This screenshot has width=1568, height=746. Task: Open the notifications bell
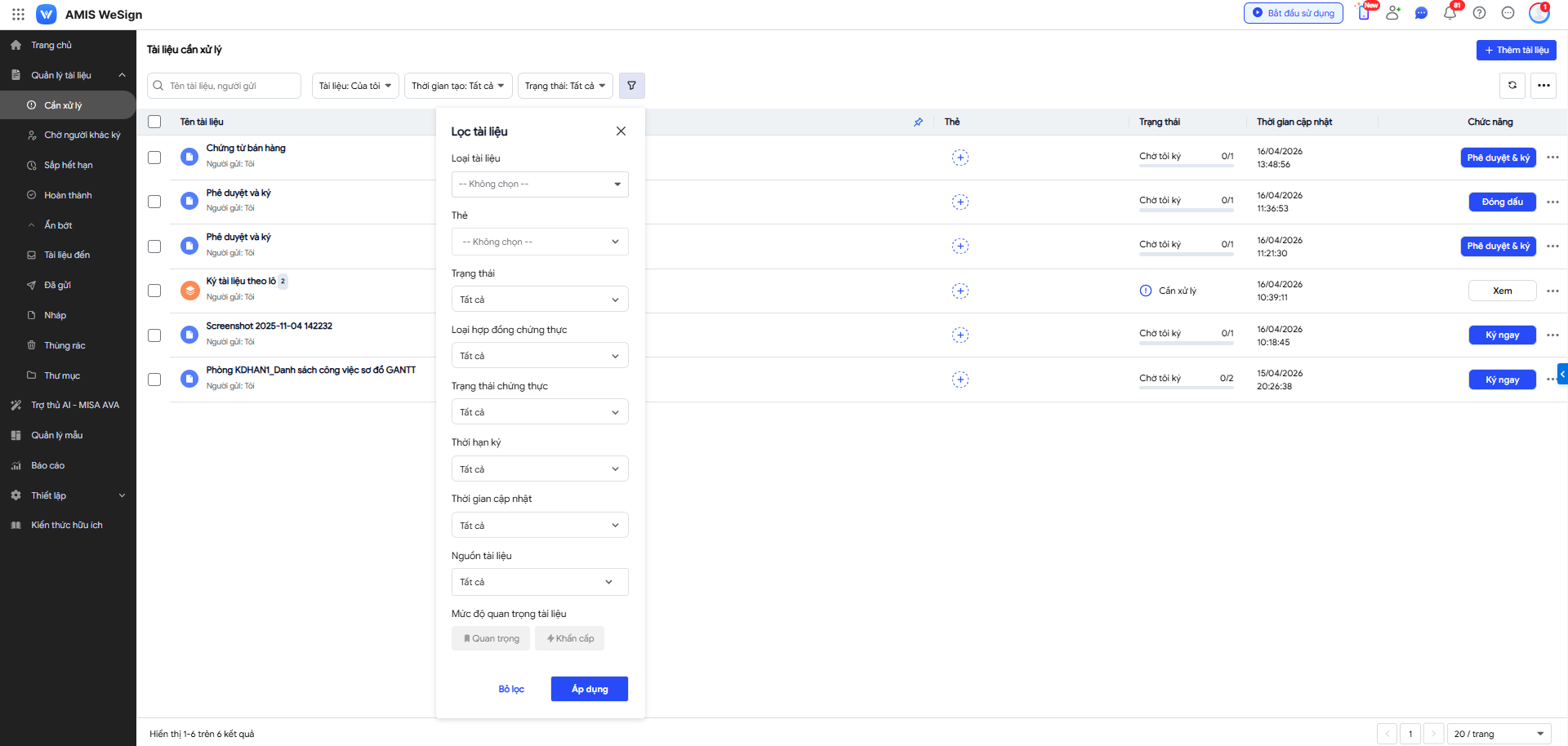point(1450,13)
